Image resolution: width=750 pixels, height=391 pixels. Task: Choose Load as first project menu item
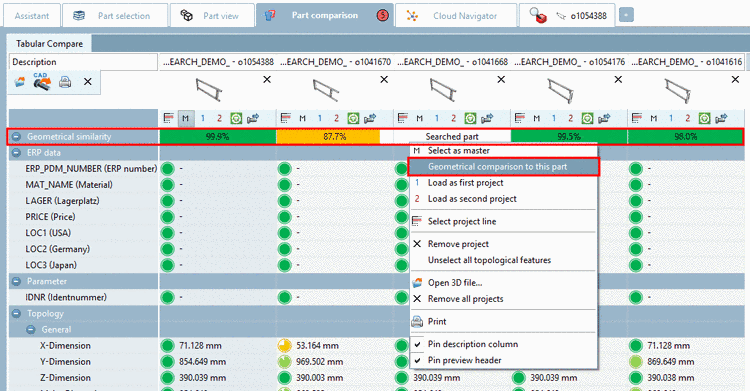[504, 183]
